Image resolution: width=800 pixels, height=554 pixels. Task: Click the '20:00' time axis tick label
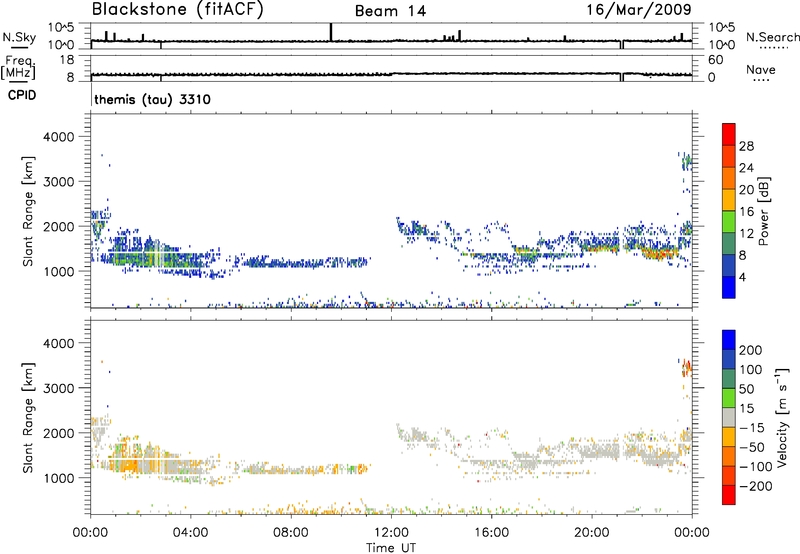[x=591, y=533]
